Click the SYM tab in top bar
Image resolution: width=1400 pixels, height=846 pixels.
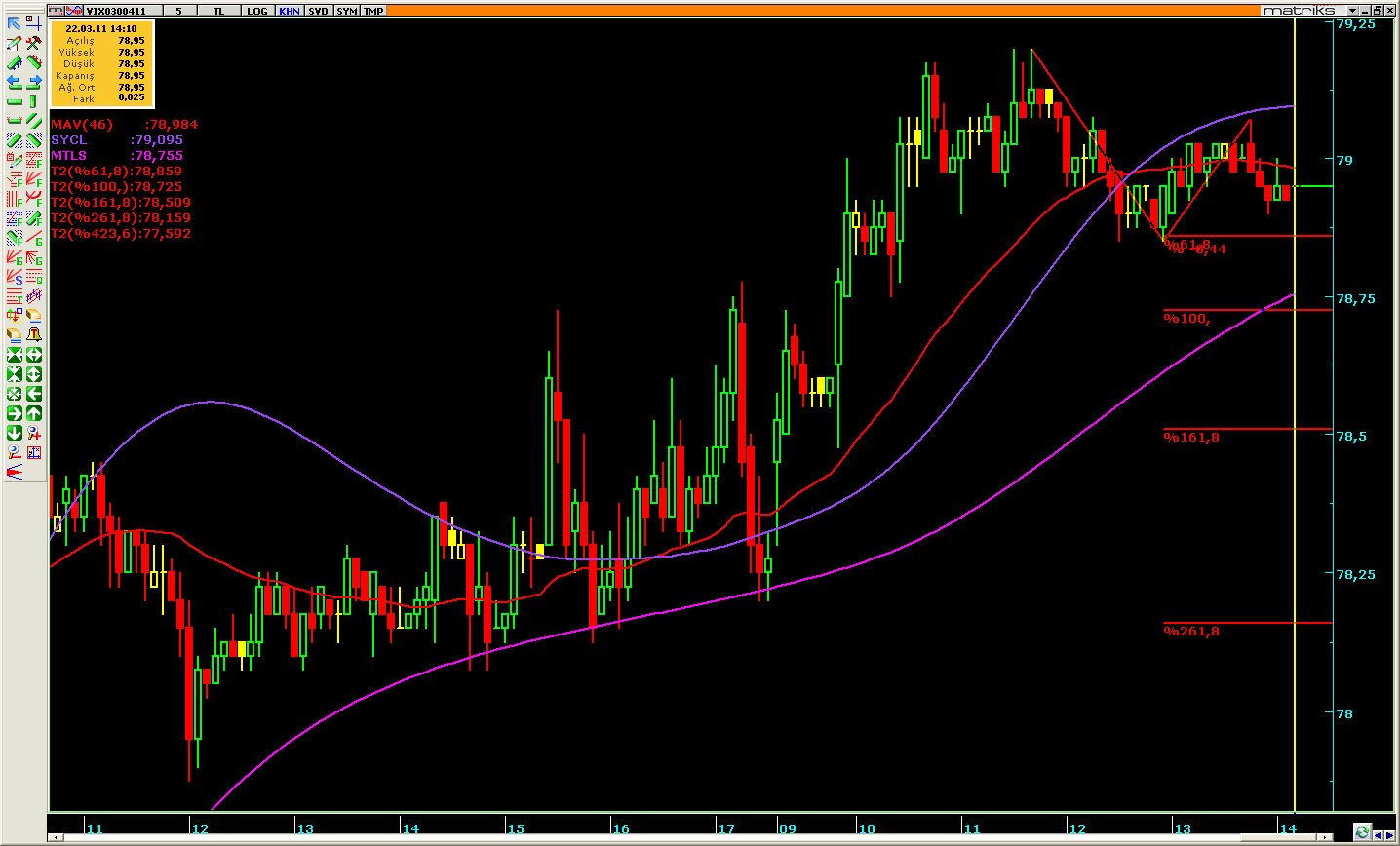[x=346, y=11]
